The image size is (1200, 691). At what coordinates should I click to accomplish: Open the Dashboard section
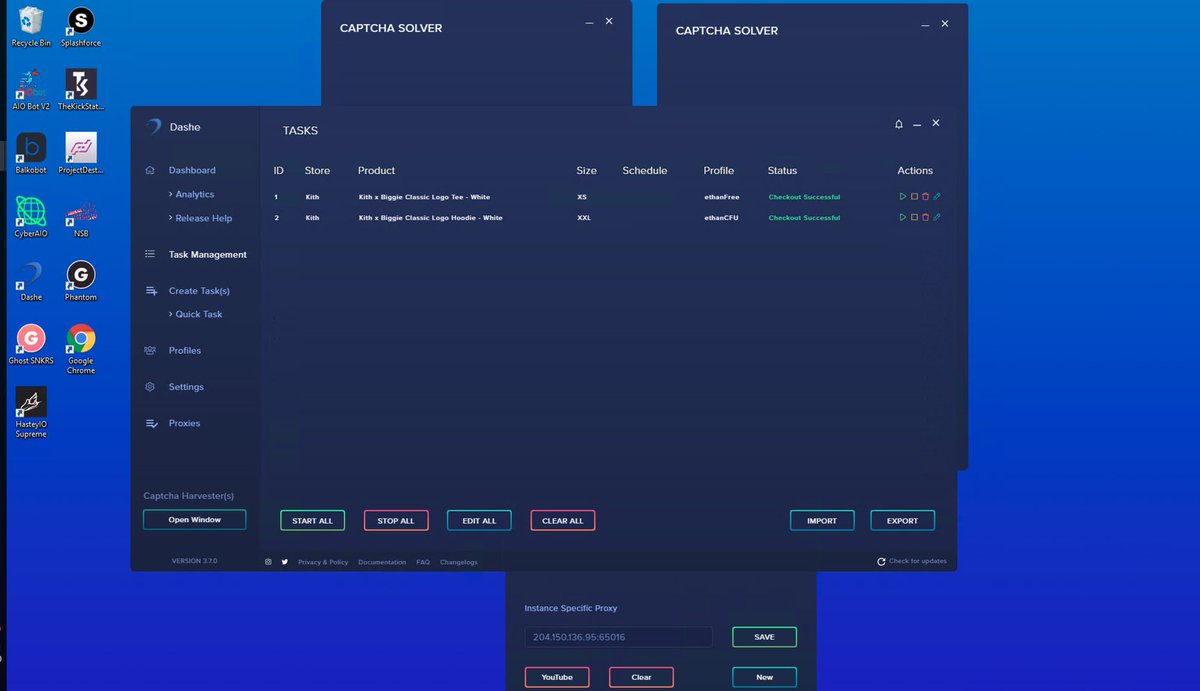tap(192, 170)
